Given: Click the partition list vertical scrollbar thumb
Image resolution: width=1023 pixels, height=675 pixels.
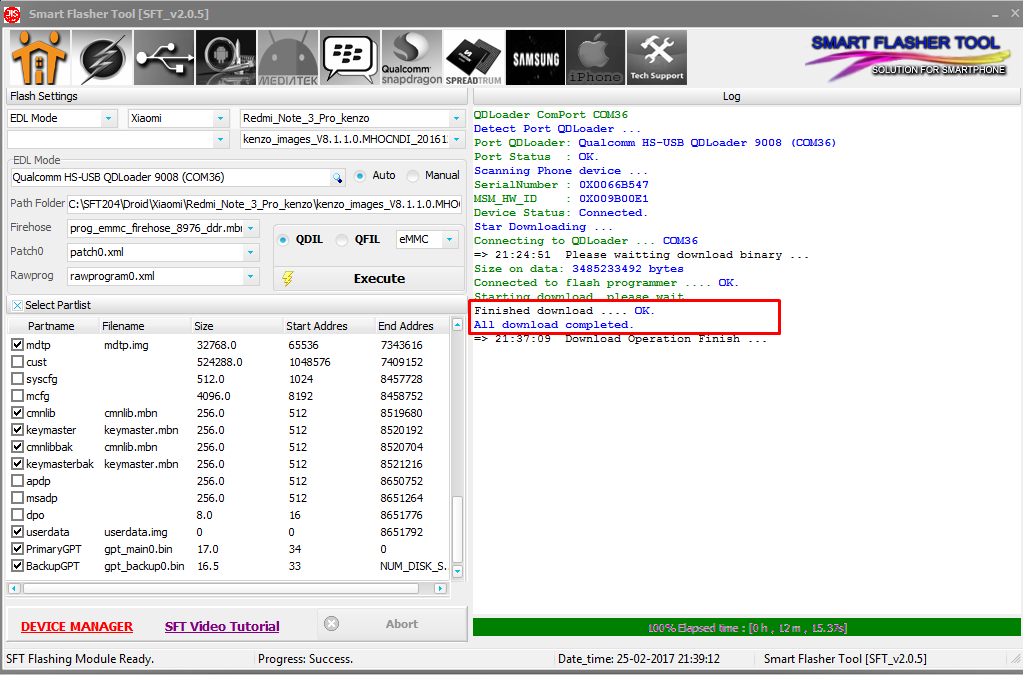Looking at the screenshot, I should [457, 528].
